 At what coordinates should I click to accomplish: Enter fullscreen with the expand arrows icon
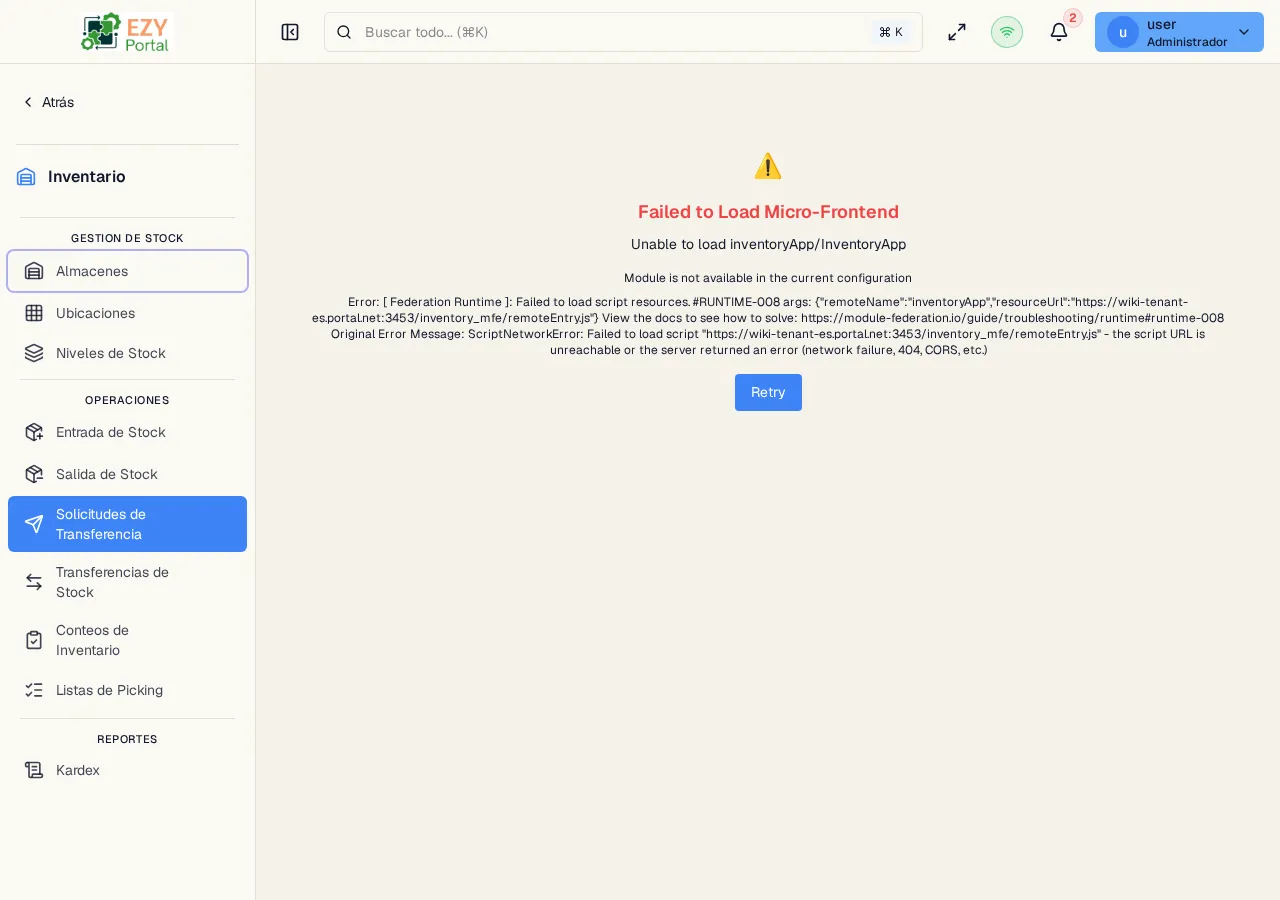(957, 32)
